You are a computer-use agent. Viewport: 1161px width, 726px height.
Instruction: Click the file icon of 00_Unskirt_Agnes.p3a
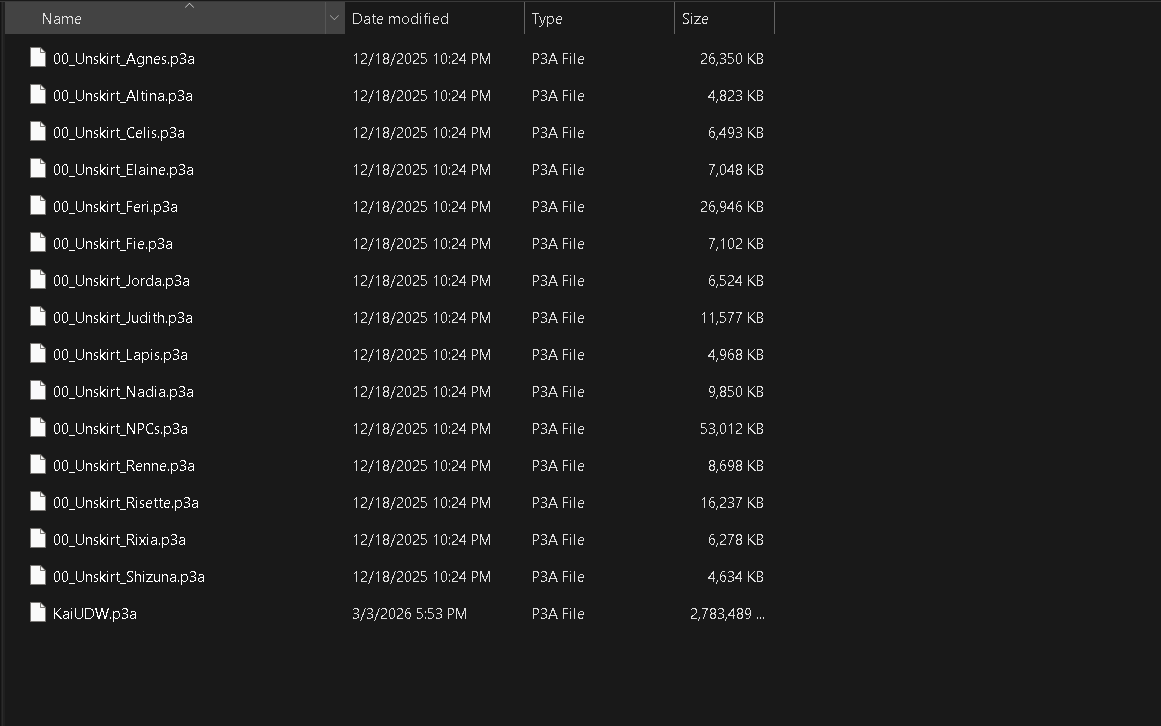click(x=38, y=58)
